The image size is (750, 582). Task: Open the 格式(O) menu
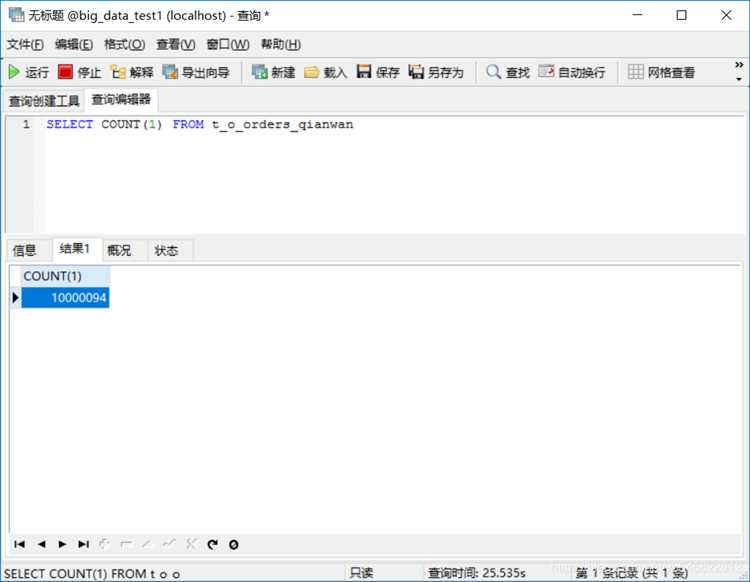[x=124, y=44]
